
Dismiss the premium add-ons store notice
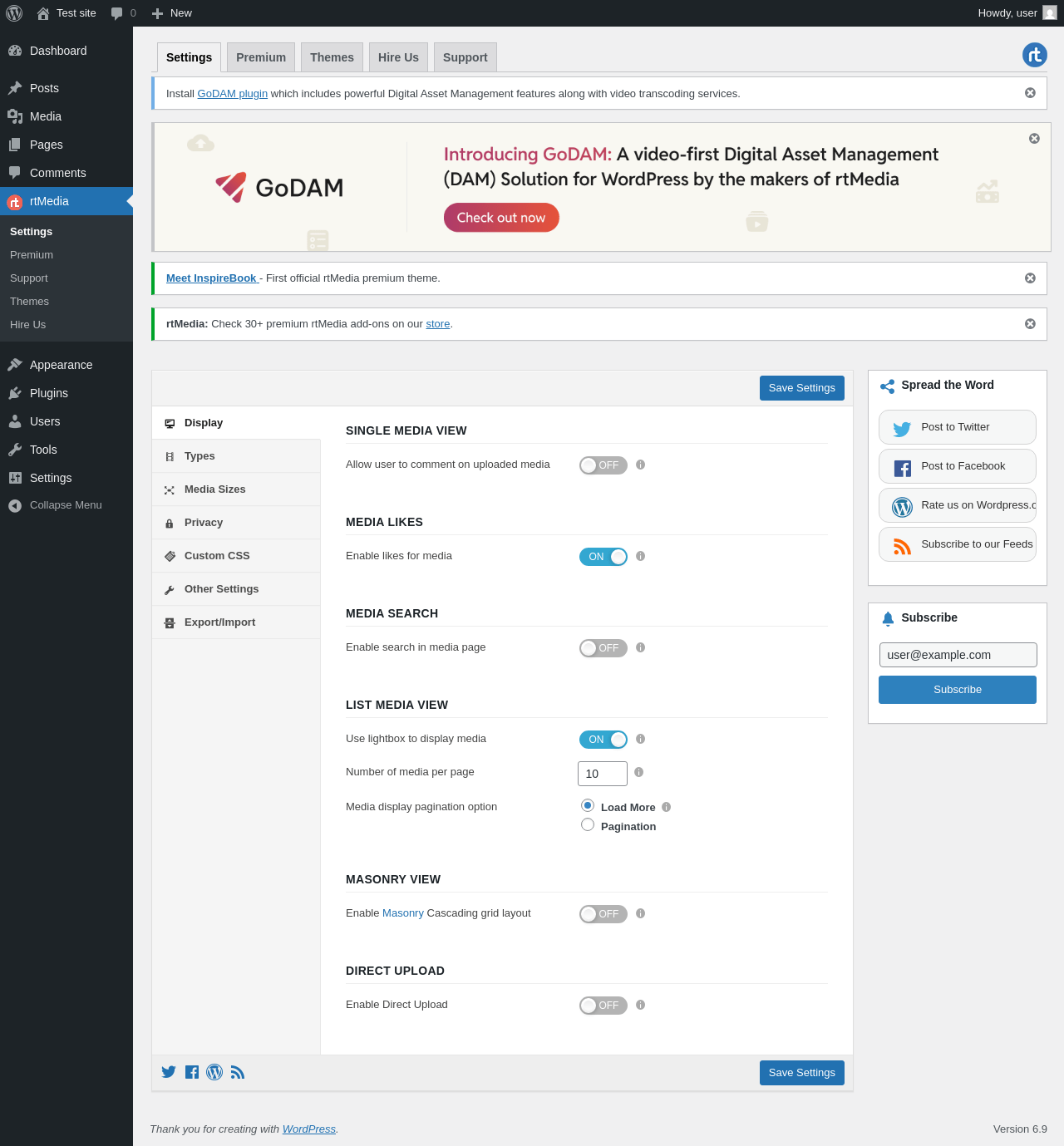point(1030,324)
